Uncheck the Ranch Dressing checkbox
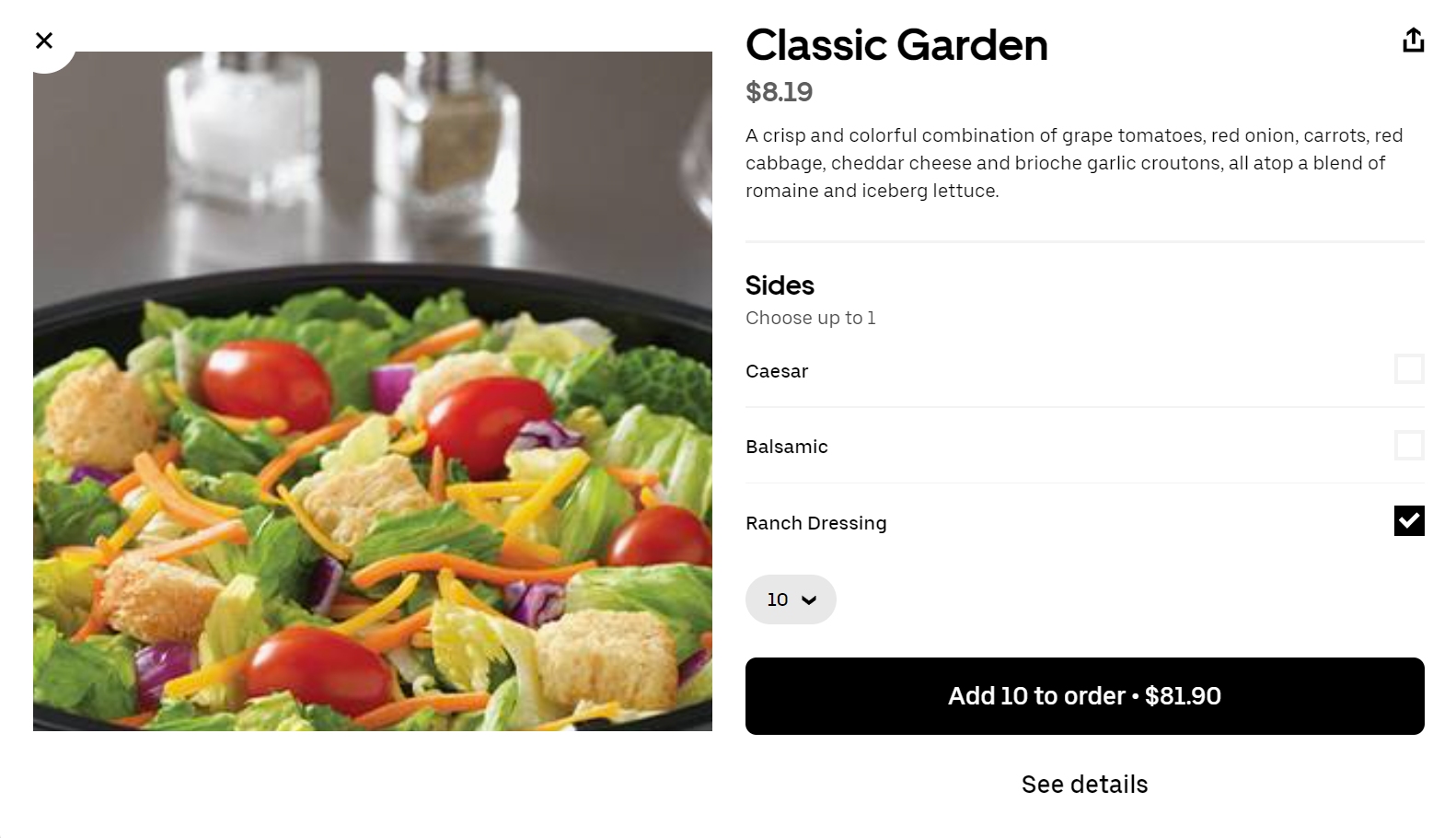The height and width of the screenshot is (838, 1456). [x=1409, y=521]
